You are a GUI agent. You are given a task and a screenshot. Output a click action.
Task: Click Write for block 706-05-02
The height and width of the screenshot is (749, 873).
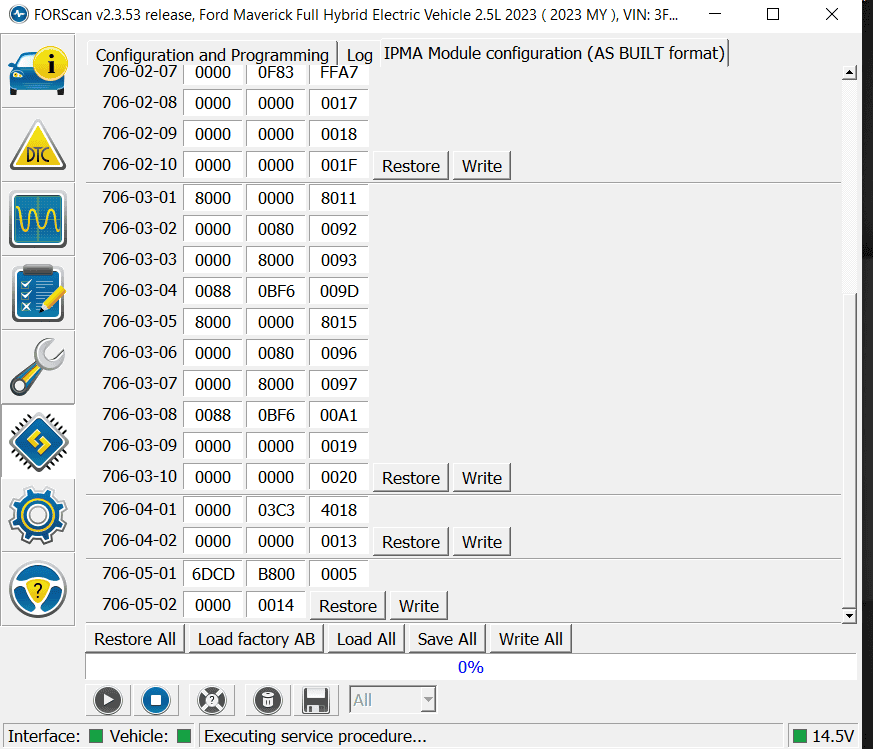[419, 606]
